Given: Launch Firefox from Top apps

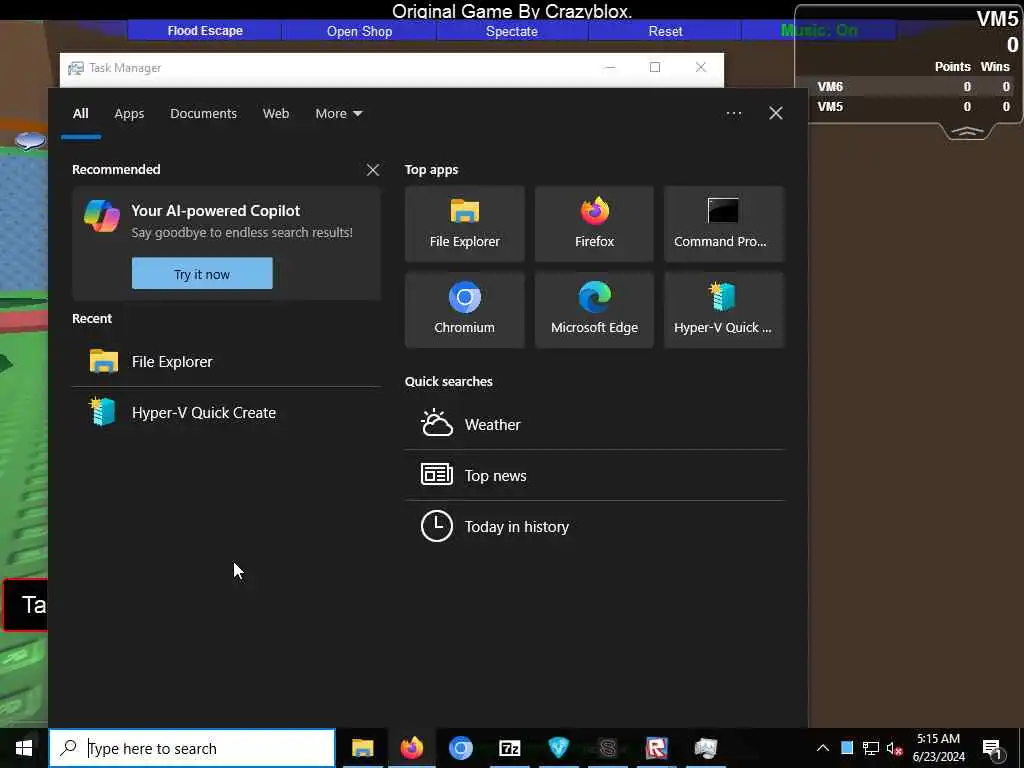Looking at the screenshot, I should pyautogui.click(x=594, y=223).
